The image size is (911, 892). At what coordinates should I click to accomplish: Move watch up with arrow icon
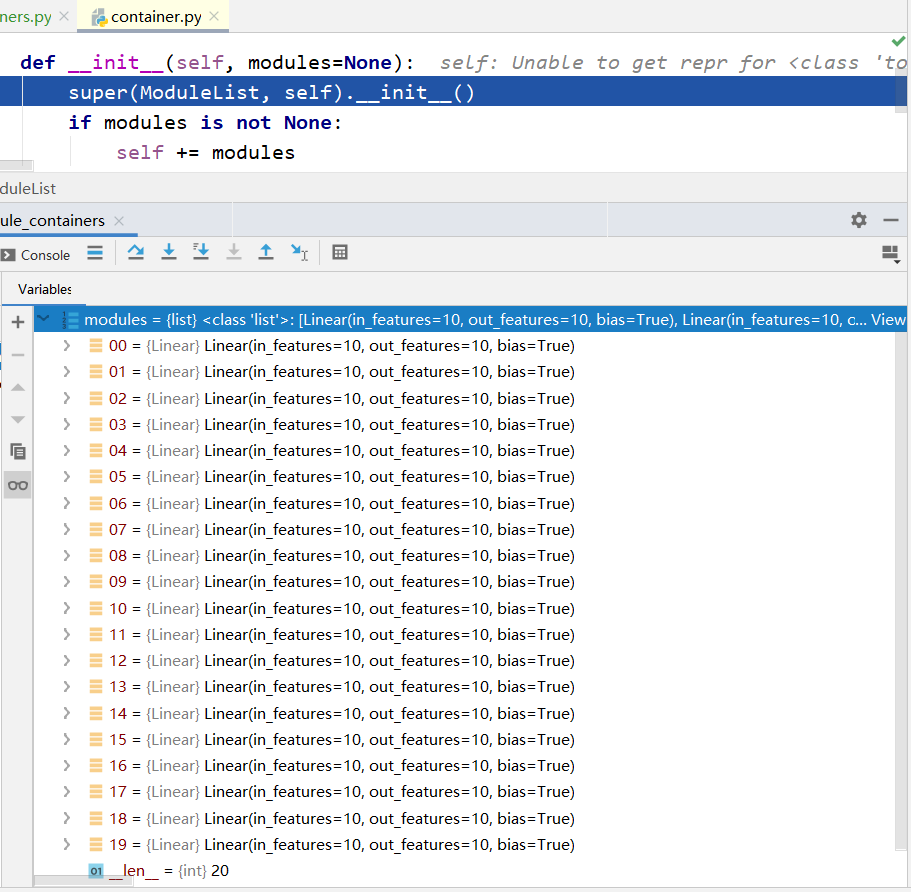point(18,387)
